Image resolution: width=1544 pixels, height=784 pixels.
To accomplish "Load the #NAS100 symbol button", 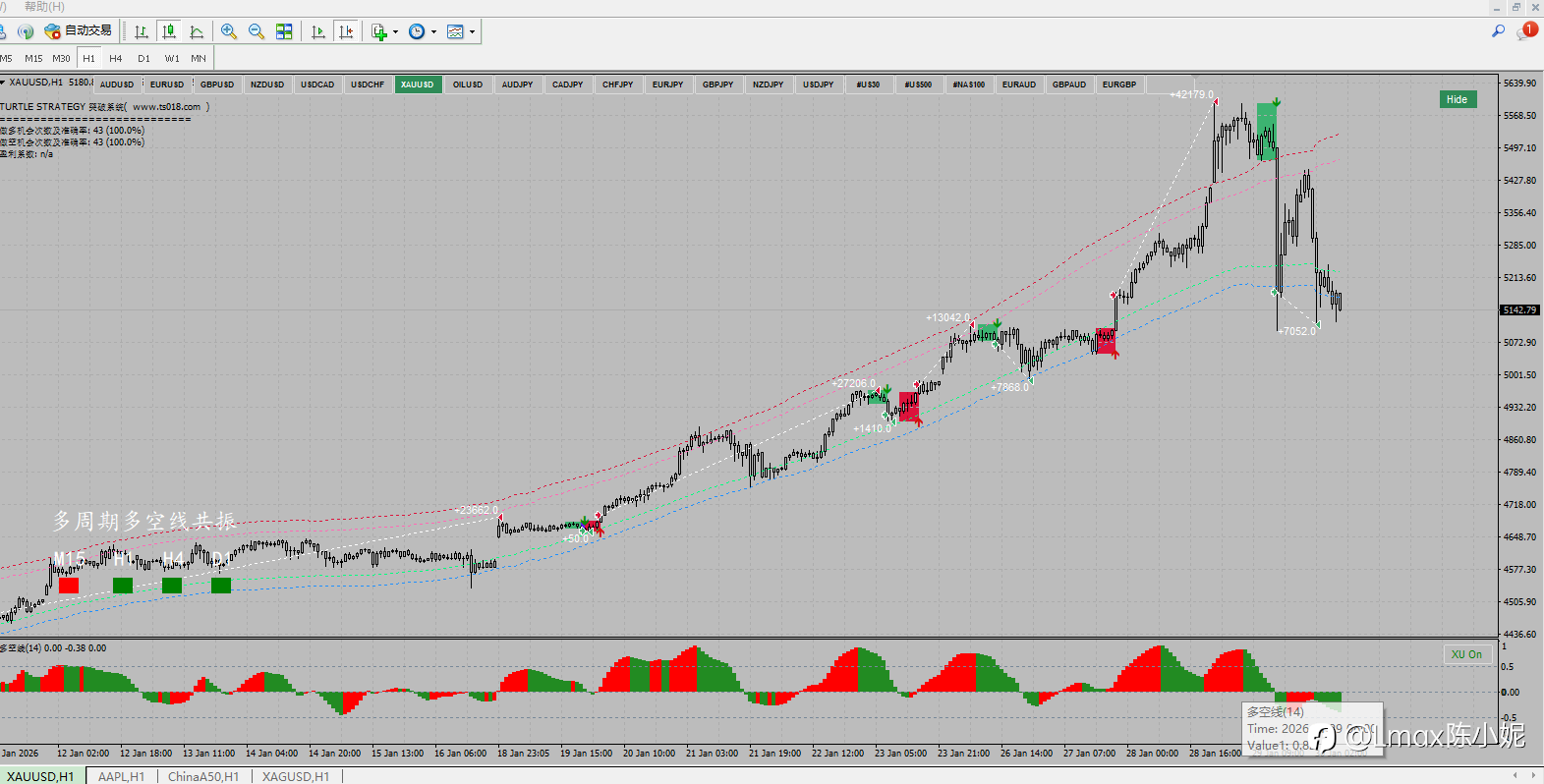I will [x=969, y=84].
